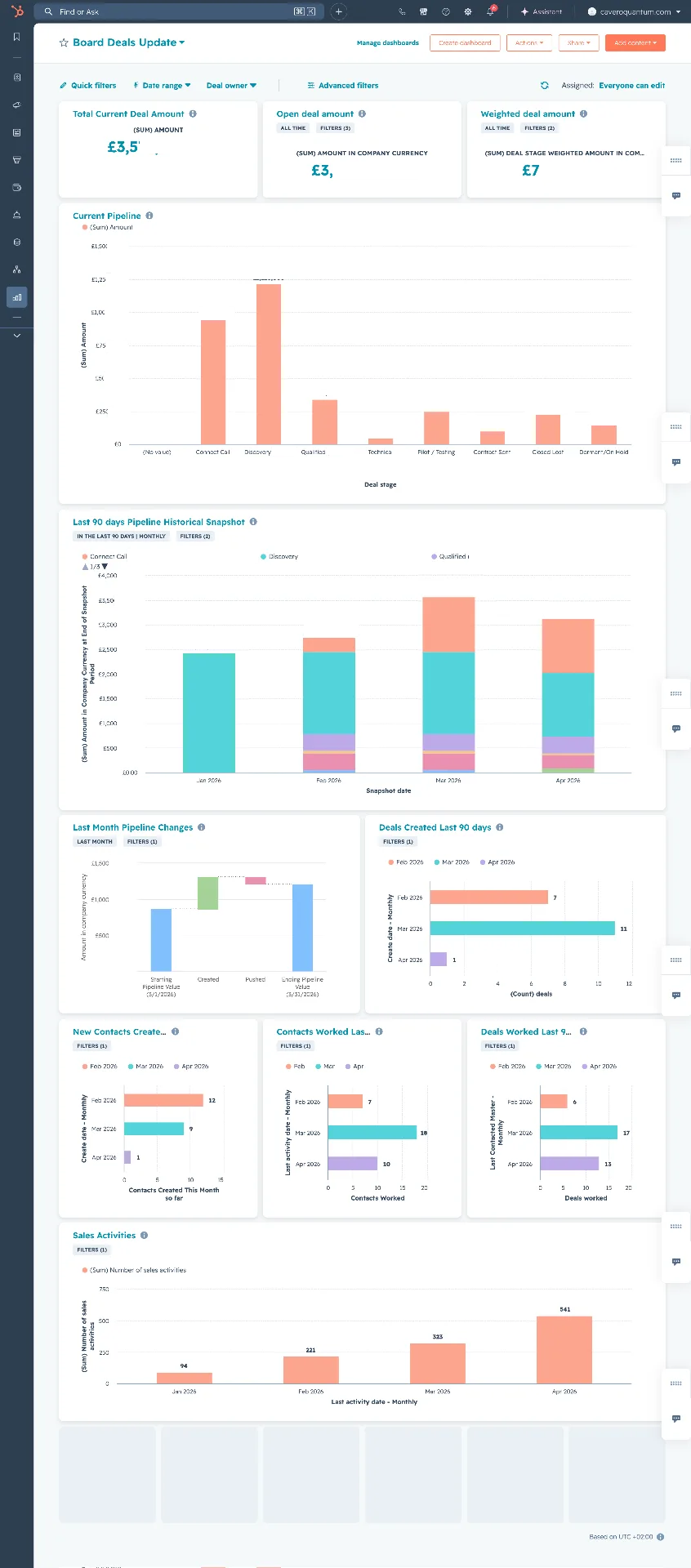Click info icon next to Weighted deal amount
The height and width of the screenshot is (1568, 691).
583,114
